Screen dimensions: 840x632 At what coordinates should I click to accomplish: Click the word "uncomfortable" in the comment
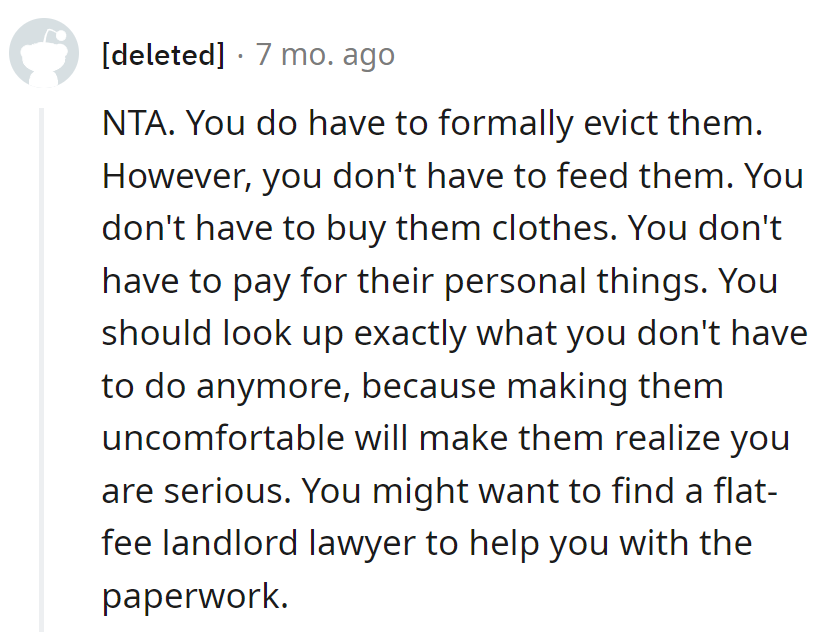tap(242, 439)
